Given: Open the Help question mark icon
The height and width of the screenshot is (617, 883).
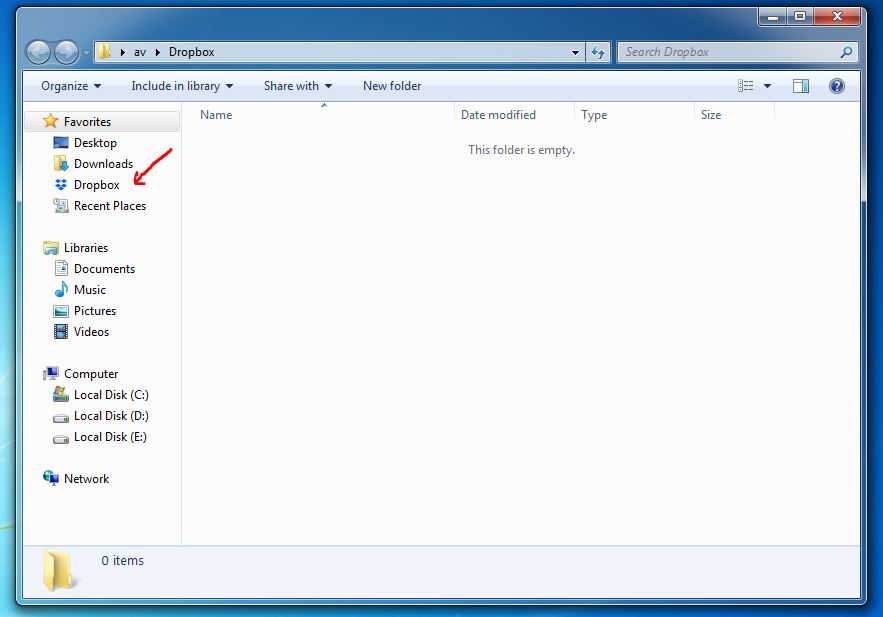Looking at the screenshot, I should pos(837,86).
